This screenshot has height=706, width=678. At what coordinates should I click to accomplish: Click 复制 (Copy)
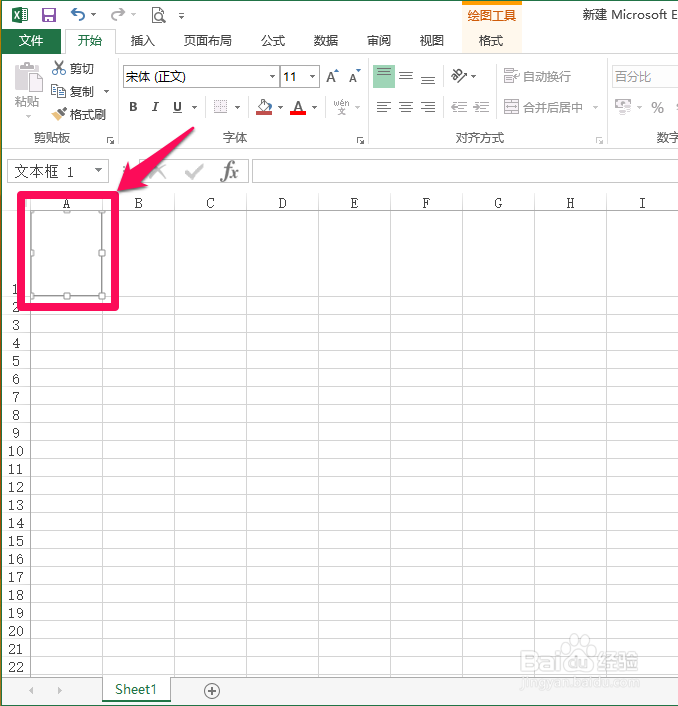73,91
